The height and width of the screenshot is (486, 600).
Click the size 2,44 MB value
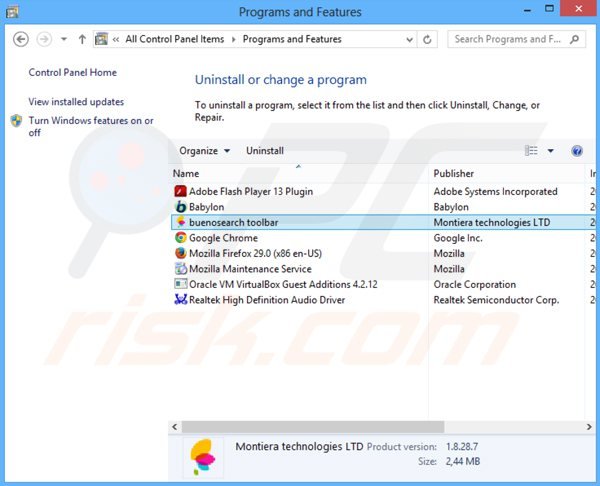(463, 462)
